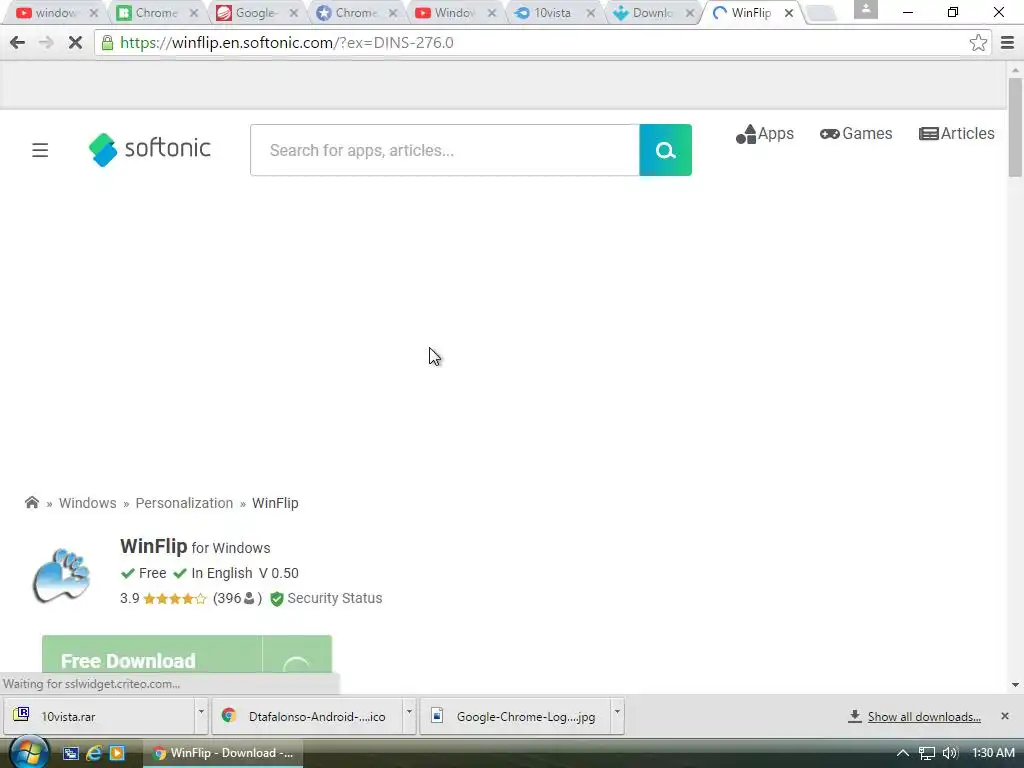Click the Windows breadcrumb link
1024x768 pixels.
point(88,503)
